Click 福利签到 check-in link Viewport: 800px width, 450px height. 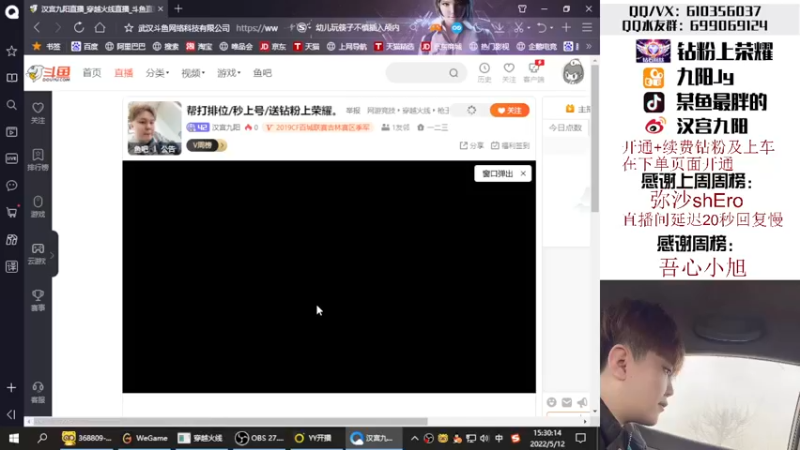point(510,145)
